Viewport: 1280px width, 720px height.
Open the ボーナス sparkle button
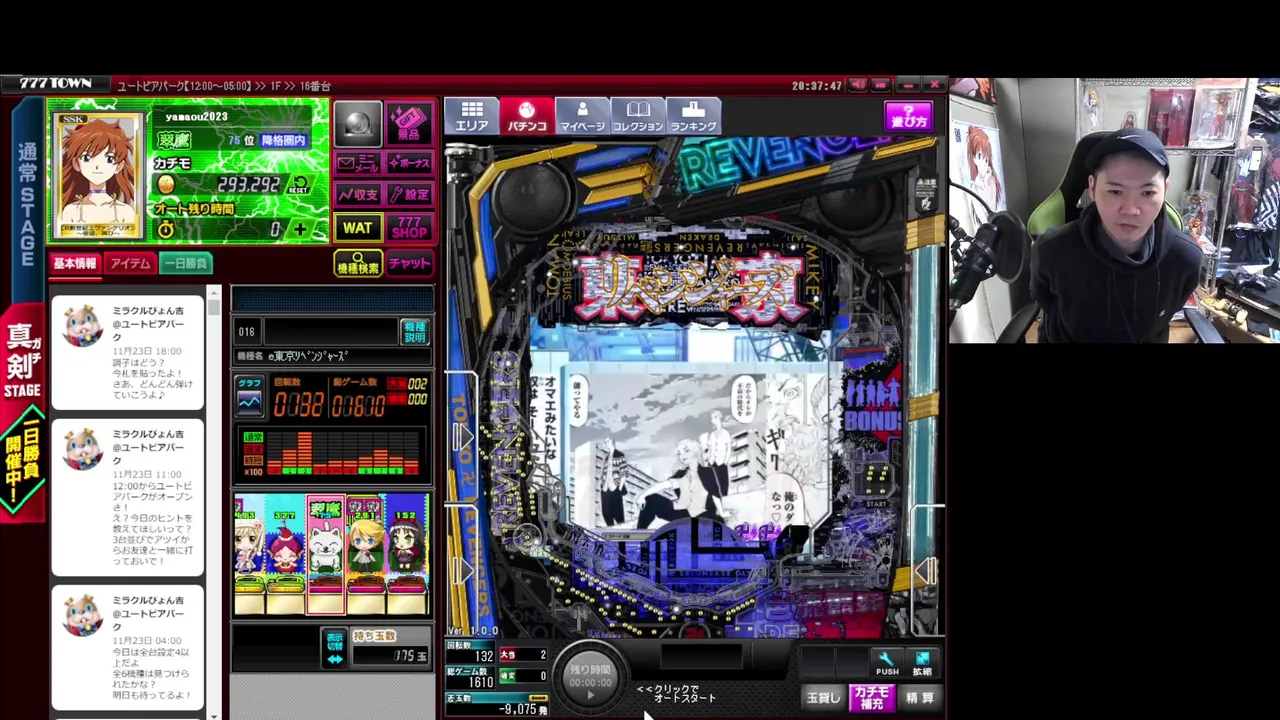[409, 163]
